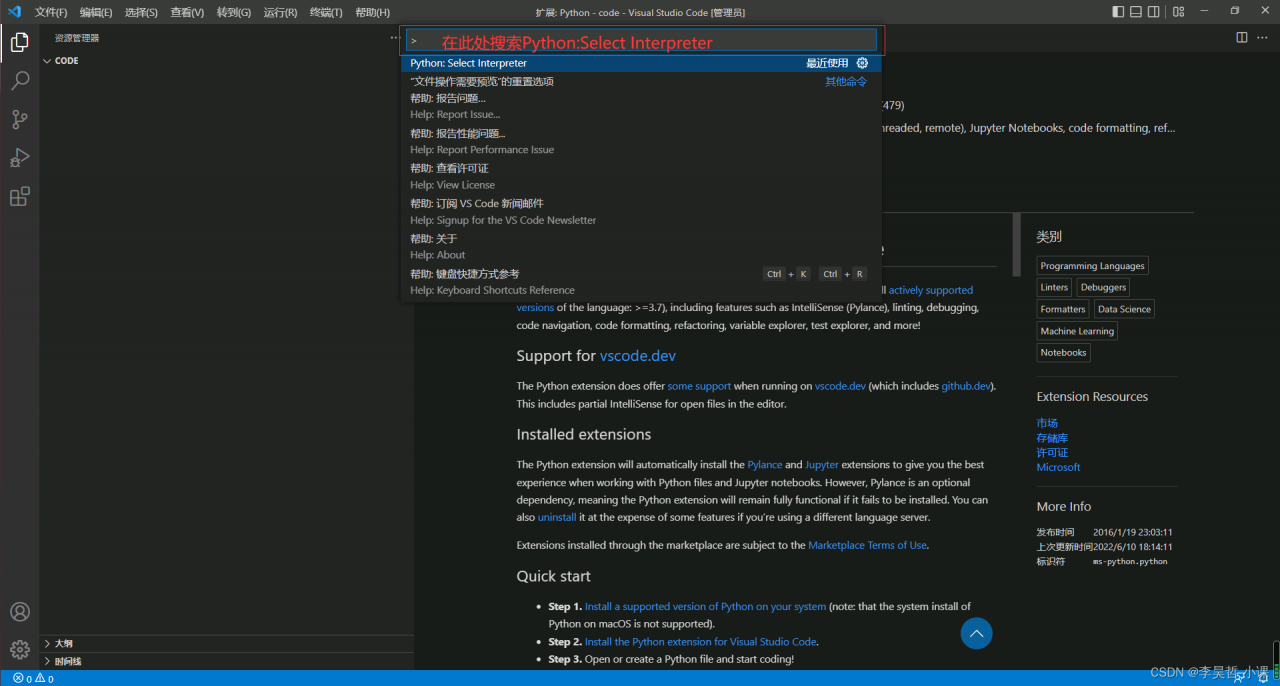
Task: Choose the 帮助: 键盘快捷方式参考 command
Action: coord(641,281)
